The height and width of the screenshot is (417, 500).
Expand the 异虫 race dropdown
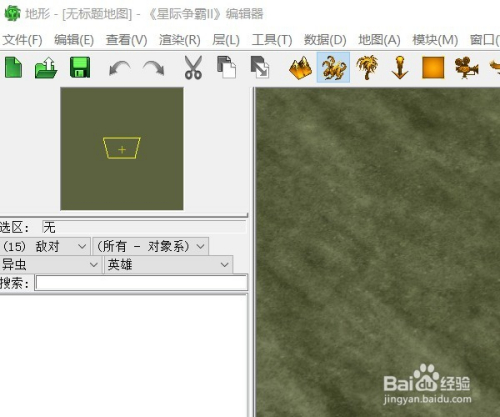click(50, 265)
